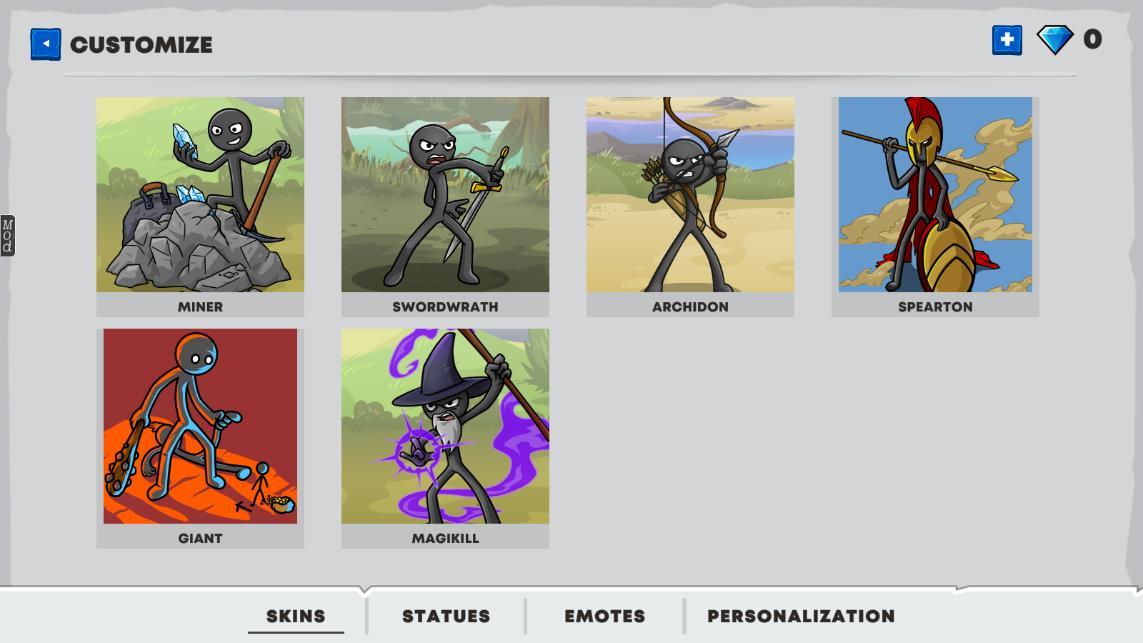Screen dimensions: 1143x643
Task: Switch to the Emotes tab
Action: [604, 616]
